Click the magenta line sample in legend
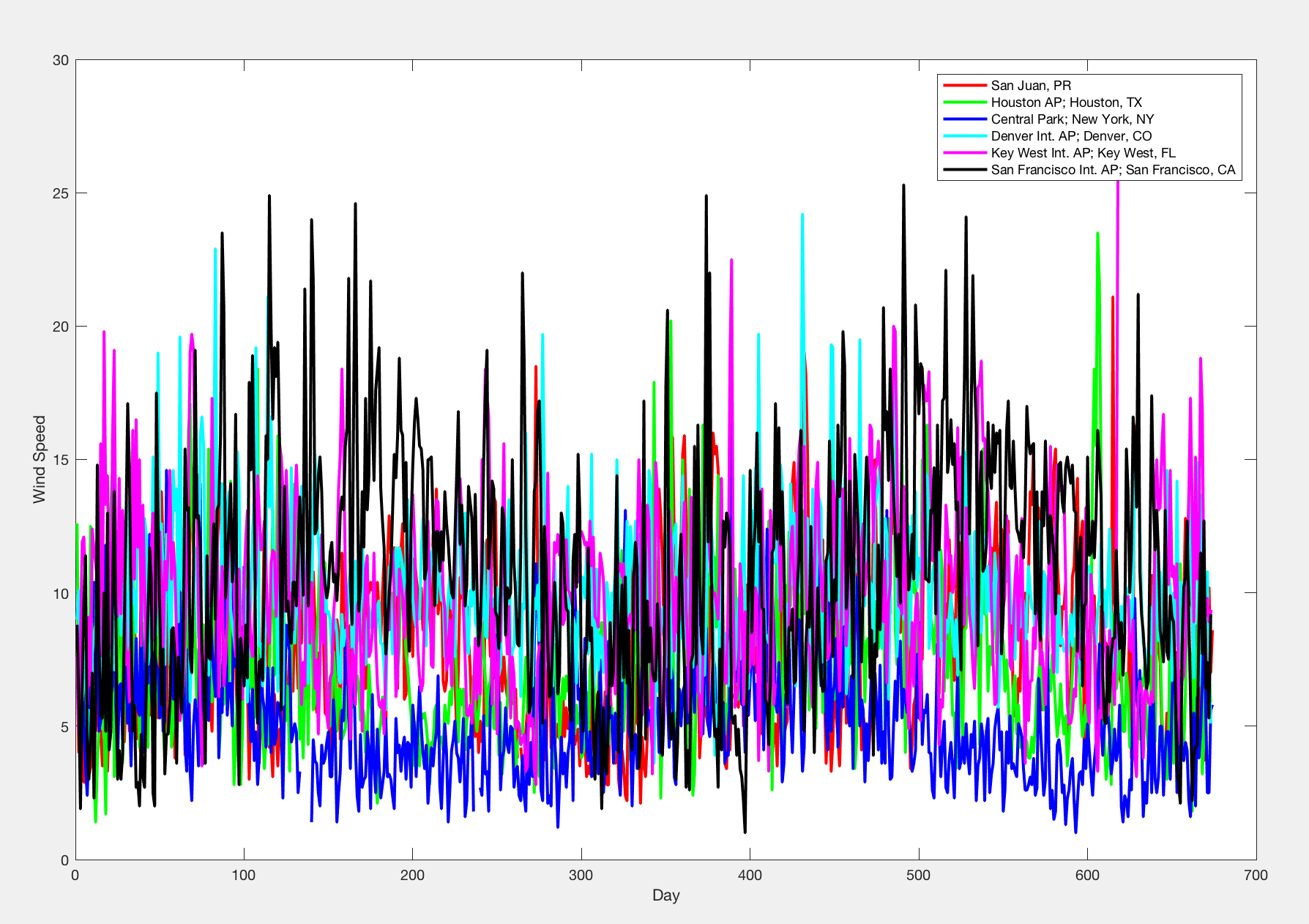The height and width of the screenshot is (924, 1309). [965, 153]
